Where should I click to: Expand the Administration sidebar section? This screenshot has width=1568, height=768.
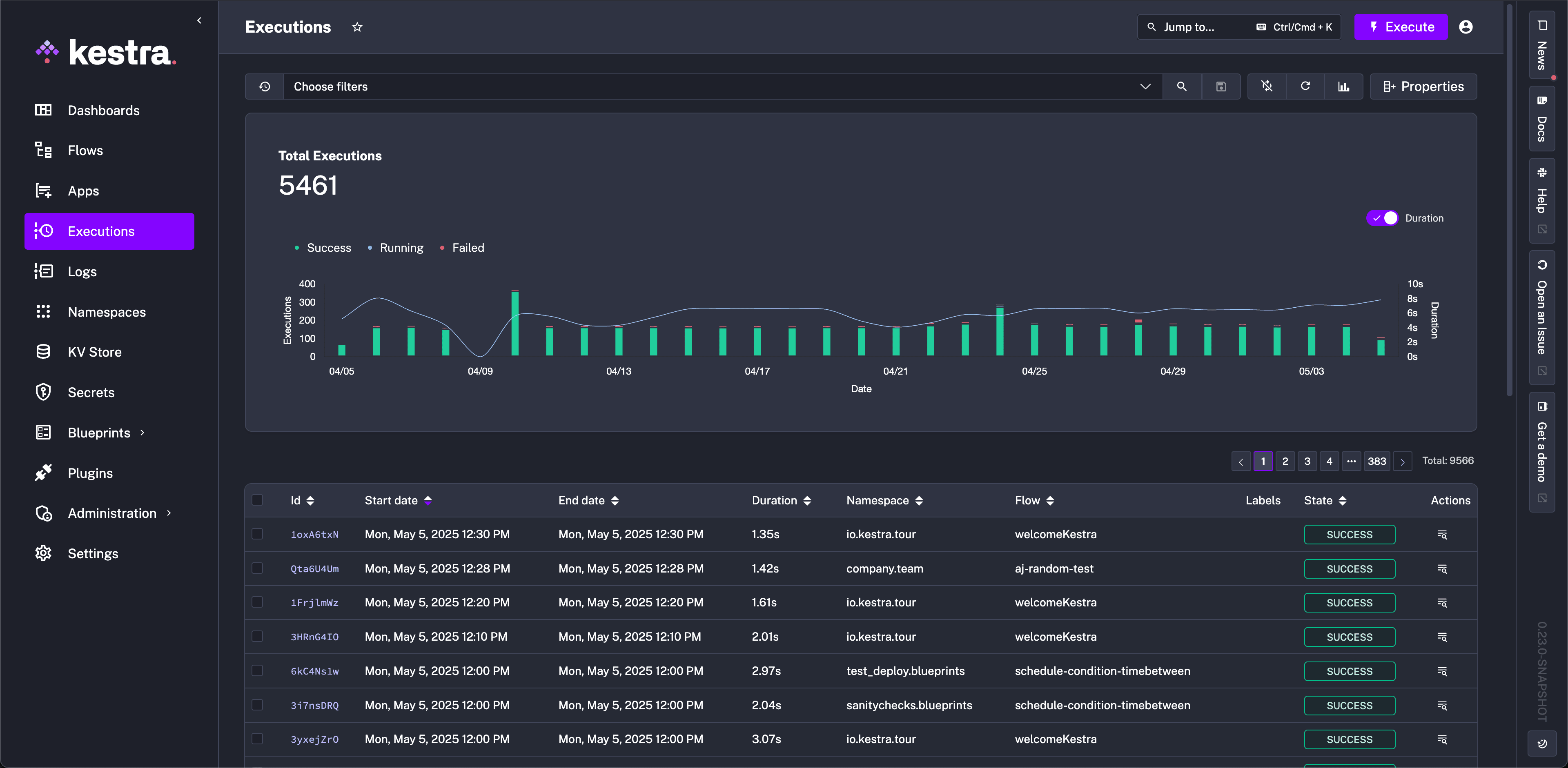pos(169,513)
